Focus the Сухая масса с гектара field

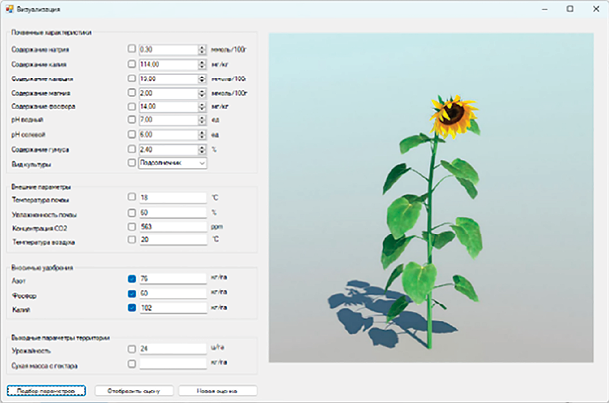[x=171, y=365]
